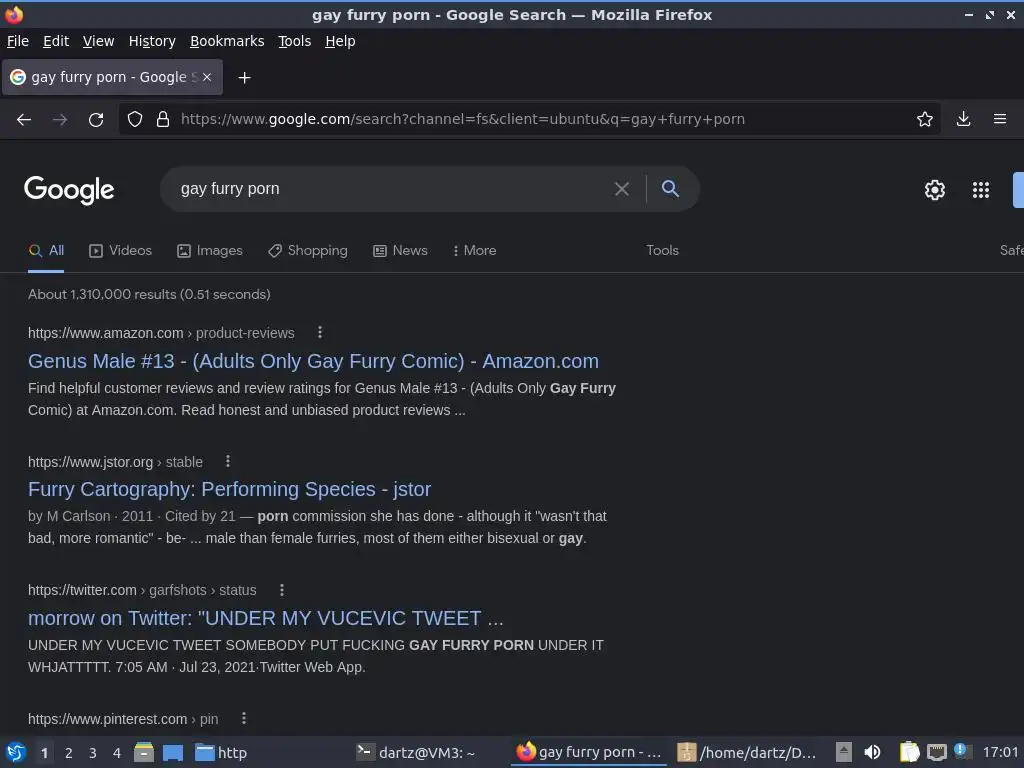Open the http folder taskbar item

point(222,753)
